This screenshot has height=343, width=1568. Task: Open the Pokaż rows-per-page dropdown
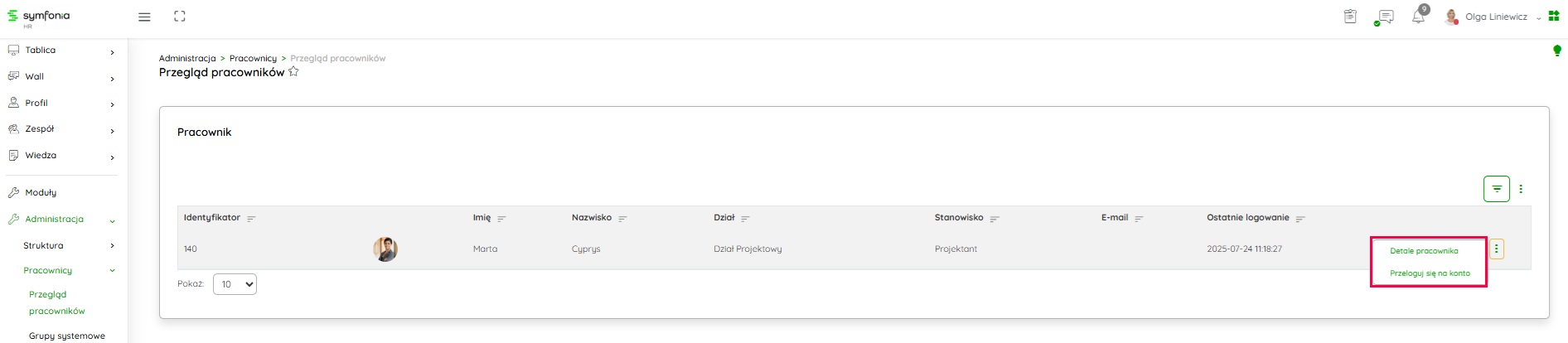click(x=235, y=284)
